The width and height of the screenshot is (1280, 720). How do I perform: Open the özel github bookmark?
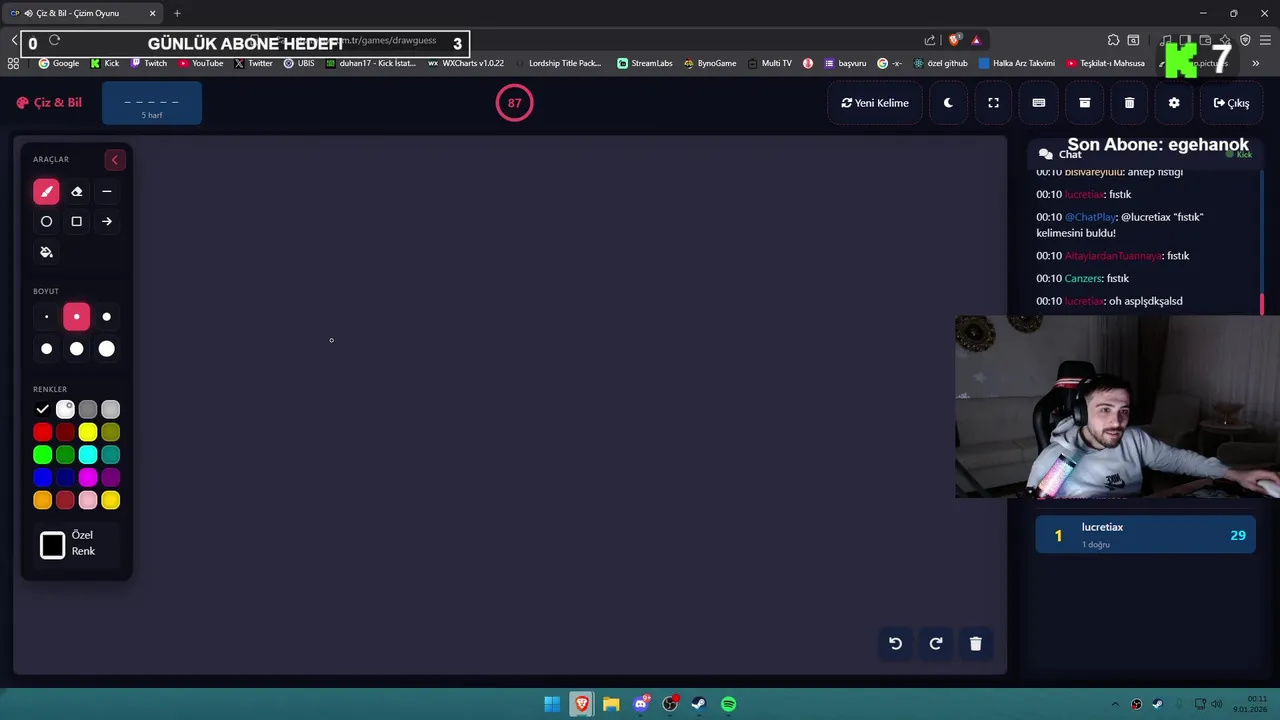[x=940, y=63]
